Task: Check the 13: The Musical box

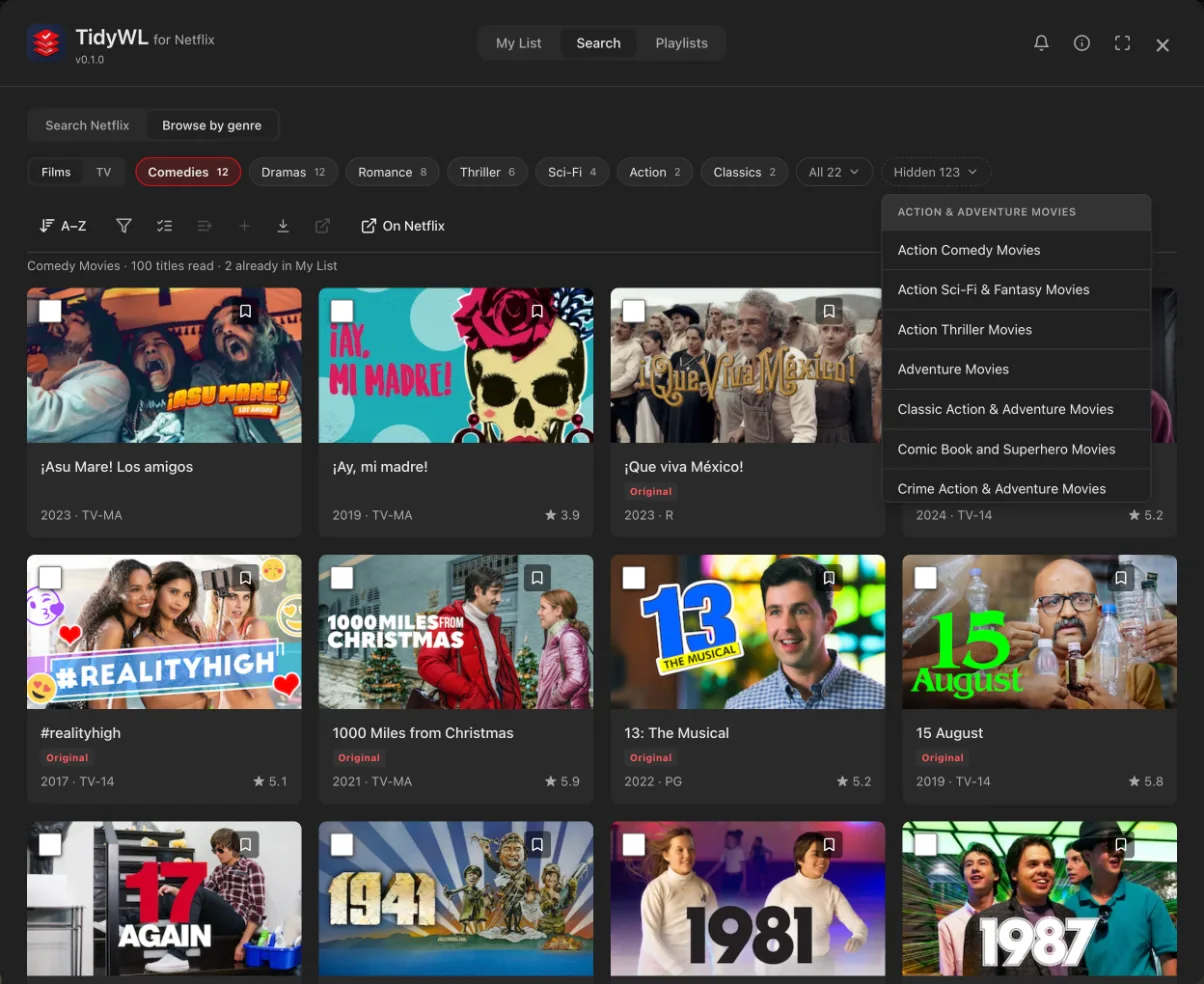Action: pos(634,578)
